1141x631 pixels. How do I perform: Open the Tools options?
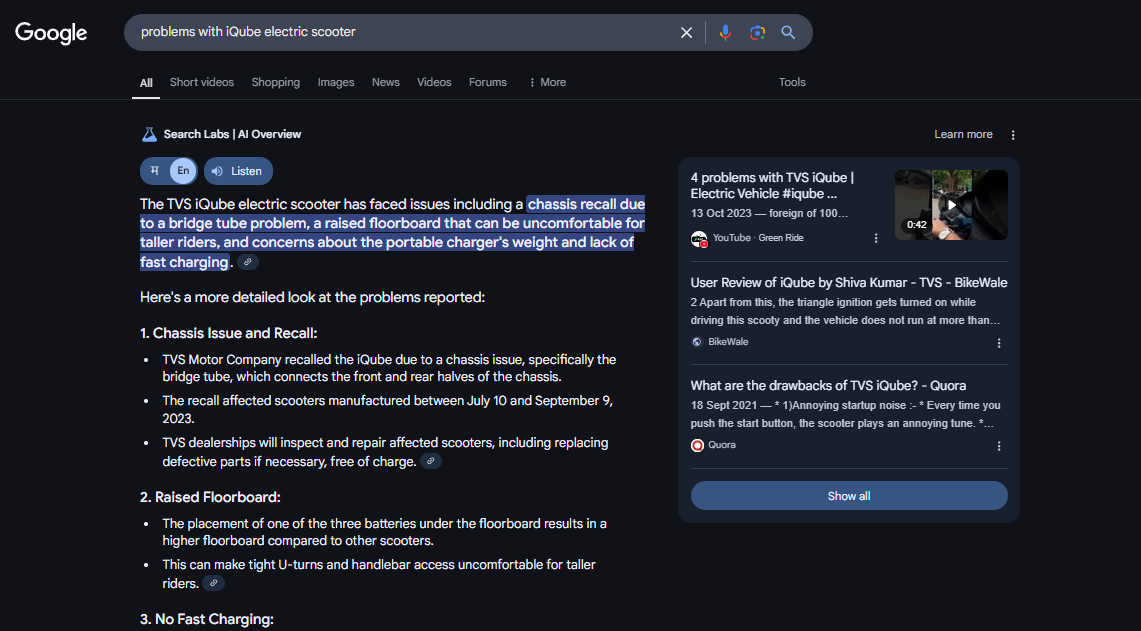[x=792, y=82]
